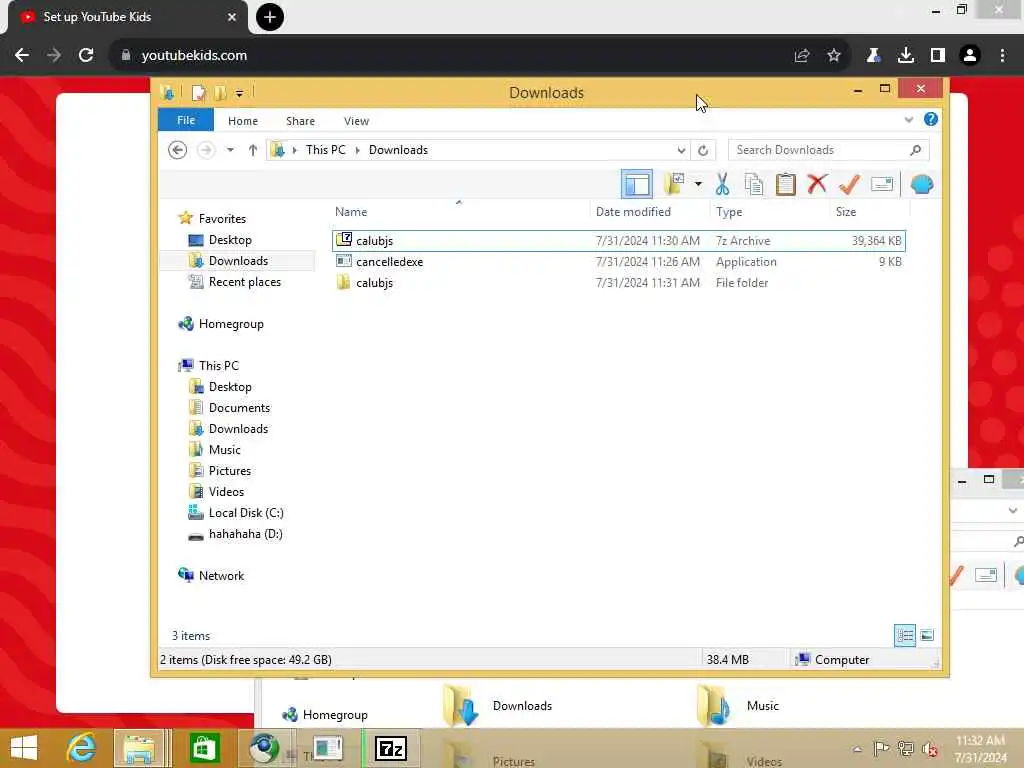Image resolution: width=1024 pixels, height=768 pixels.
Task: Click new folder icon in title bar
Action: pyautogui.click(x=220, y=93)
